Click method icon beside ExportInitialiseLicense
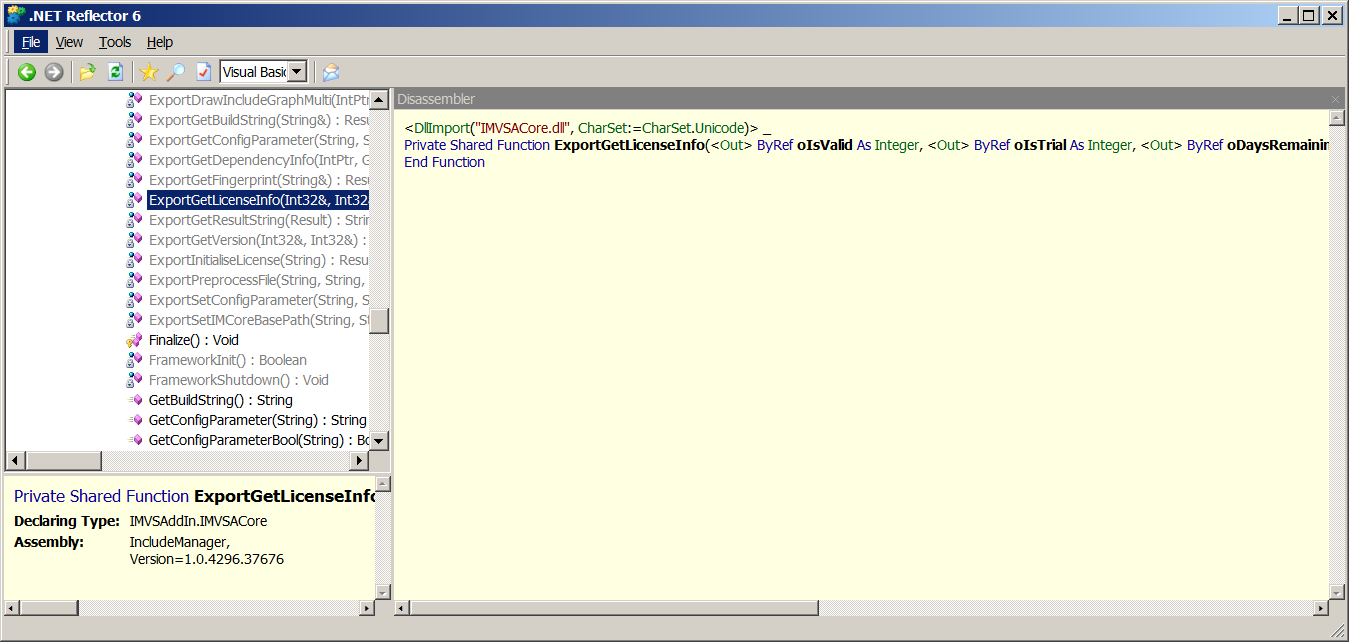Viewport: 1349px width, 642px height. [x=135, y=260]
